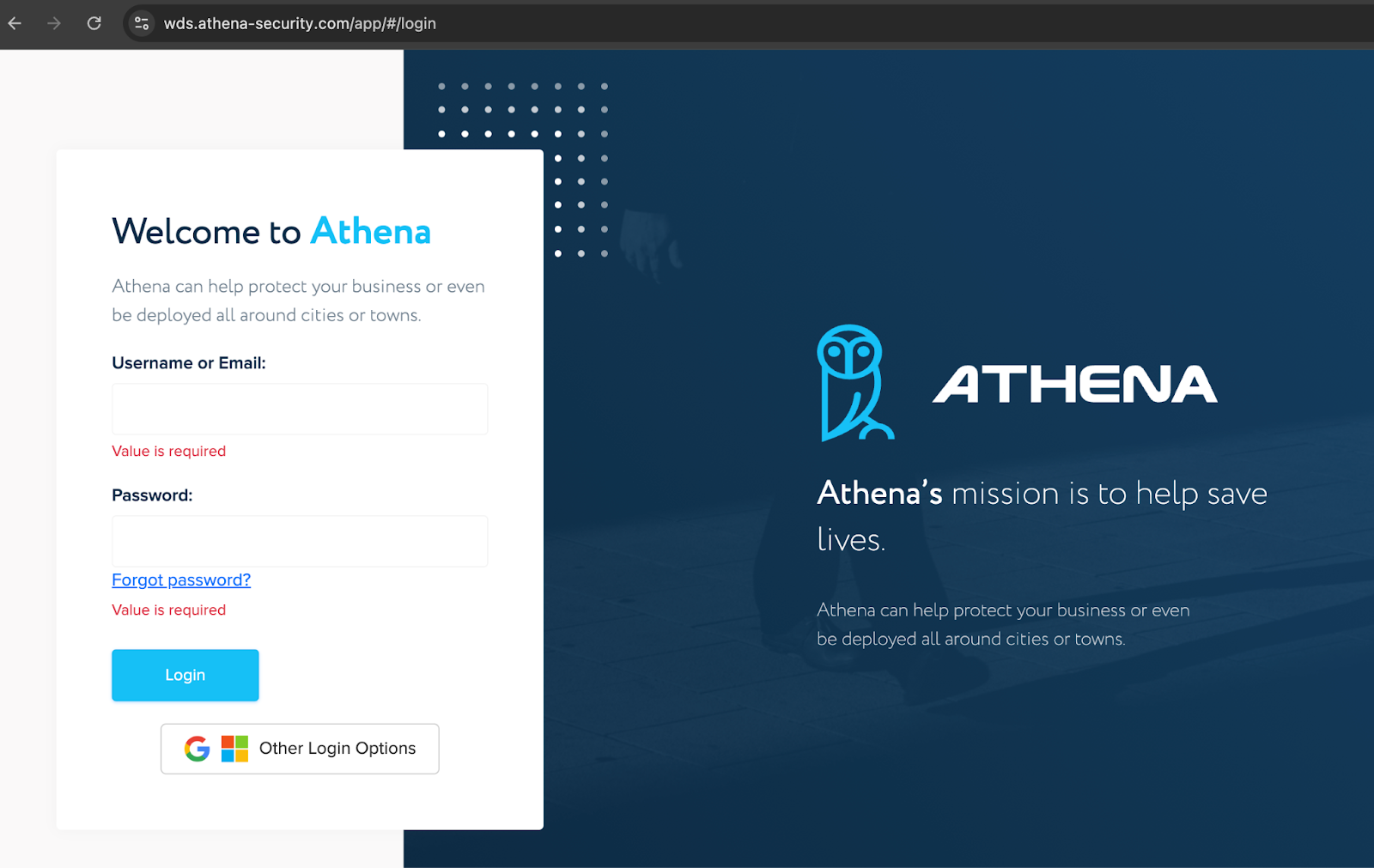Screen dimensions: 1374x868
Task: Open the Forgot password link
Action: 181,580
